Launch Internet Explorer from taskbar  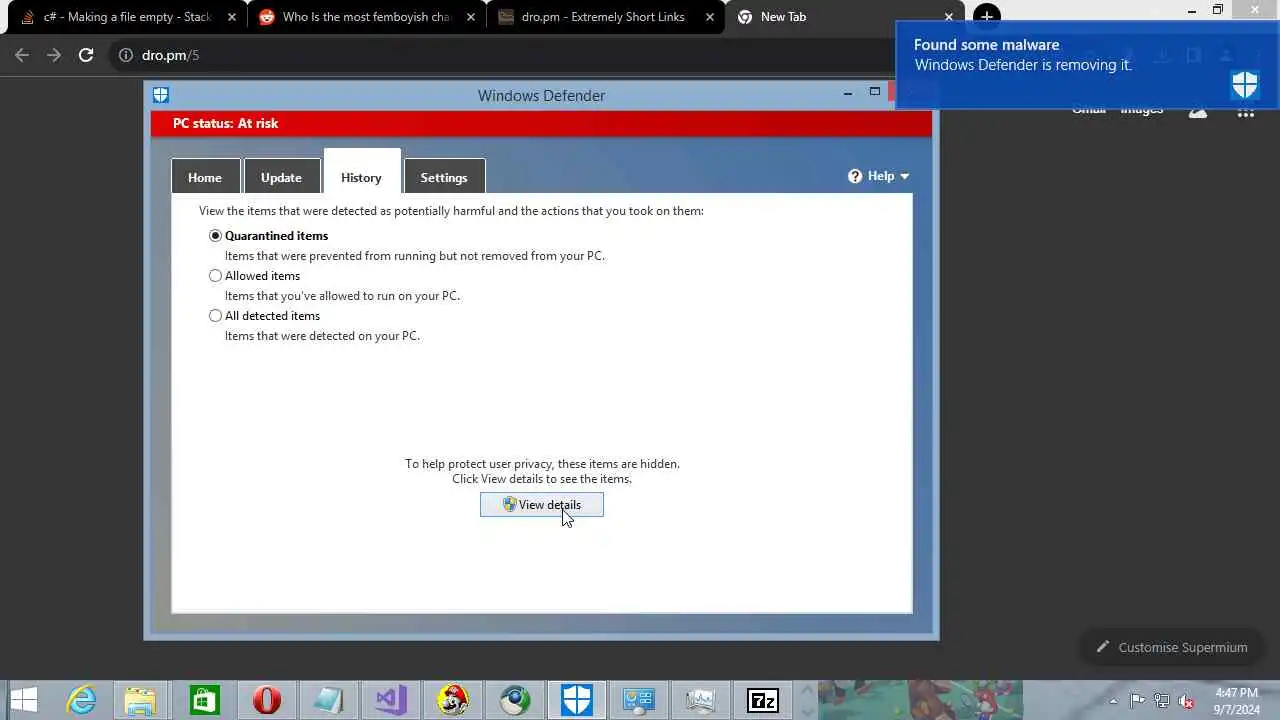(81, 701)
